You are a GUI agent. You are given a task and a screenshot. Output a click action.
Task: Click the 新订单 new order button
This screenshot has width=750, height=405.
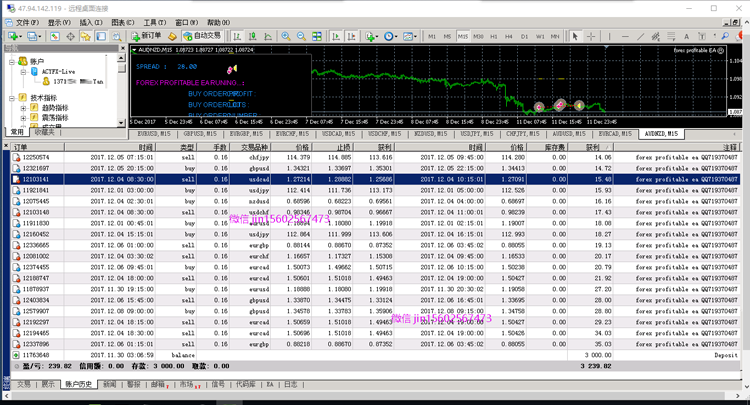pos(146,36)
